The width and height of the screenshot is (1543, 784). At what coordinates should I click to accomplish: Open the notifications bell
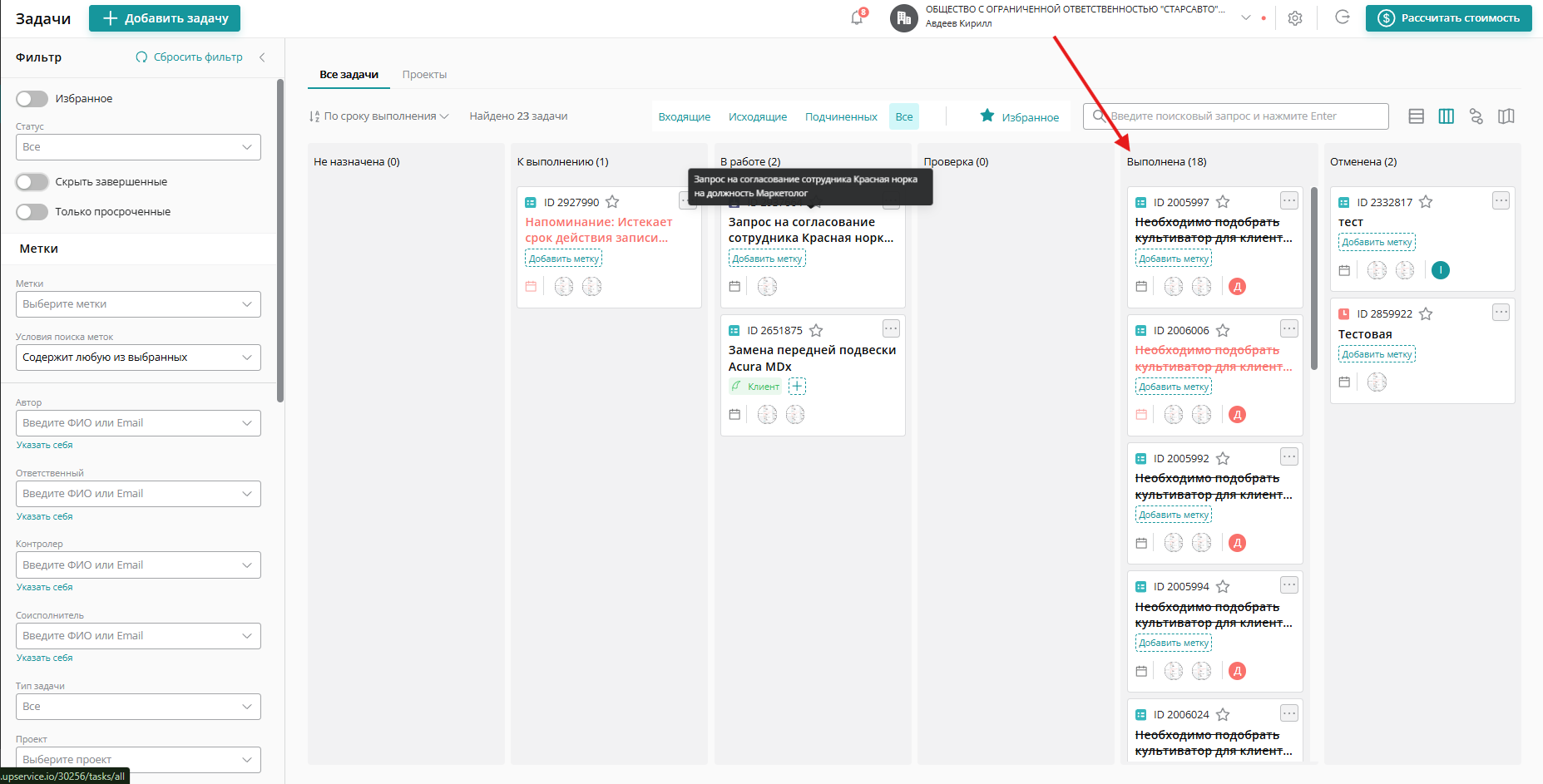tap(857, 17)
